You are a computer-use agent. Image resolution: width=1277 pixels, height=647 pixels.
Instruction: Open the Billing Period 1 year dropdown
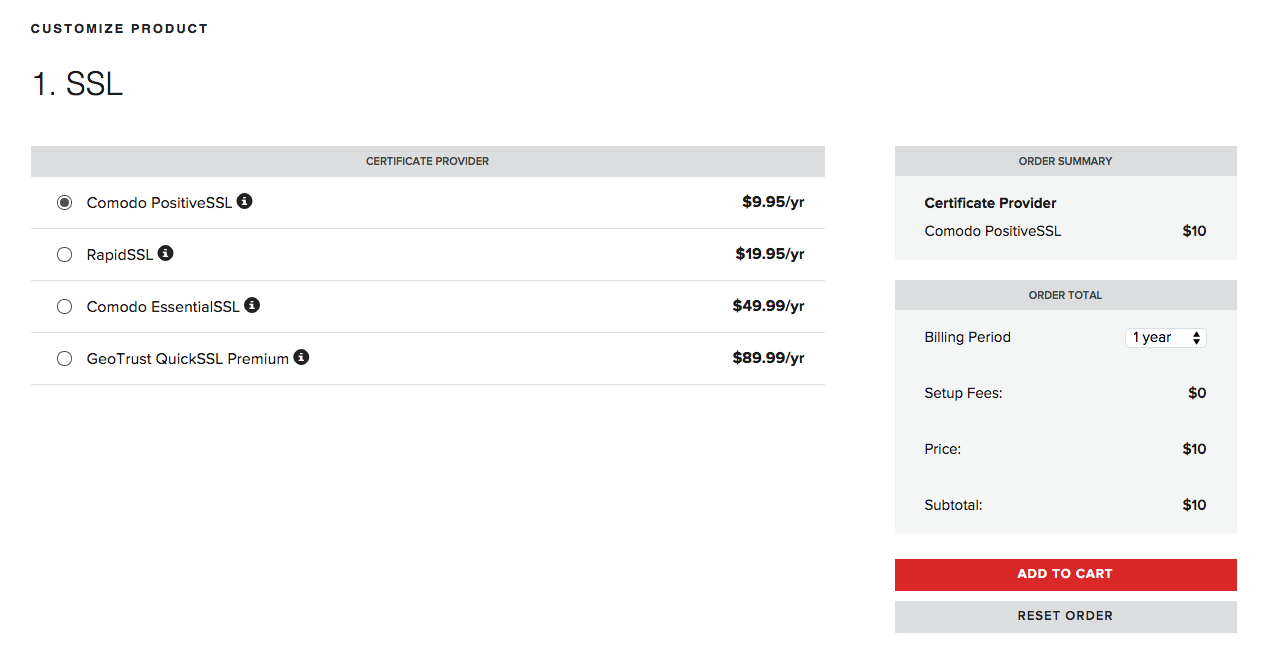tap(1166, 338)
